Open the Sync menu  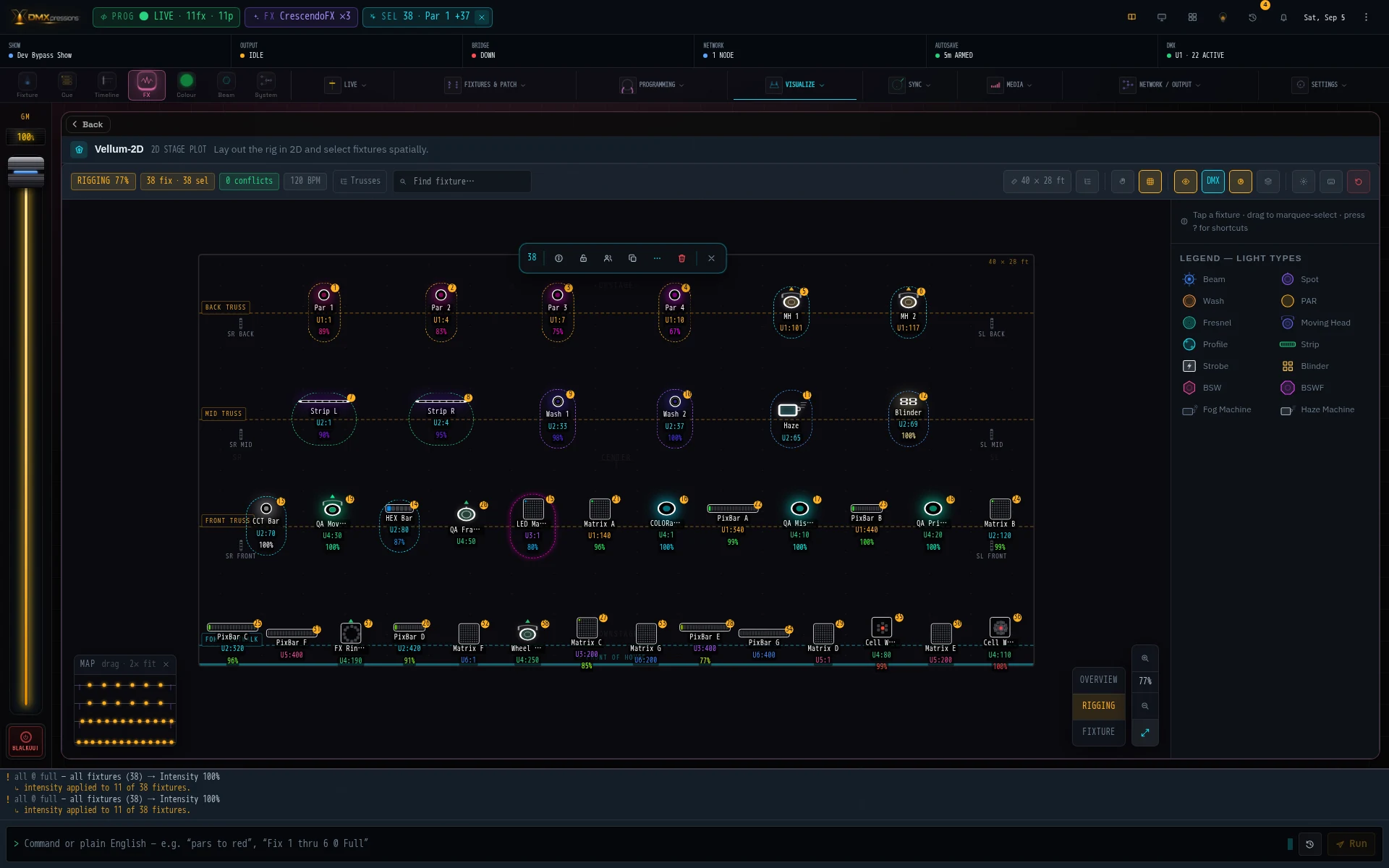click(909, 85)
